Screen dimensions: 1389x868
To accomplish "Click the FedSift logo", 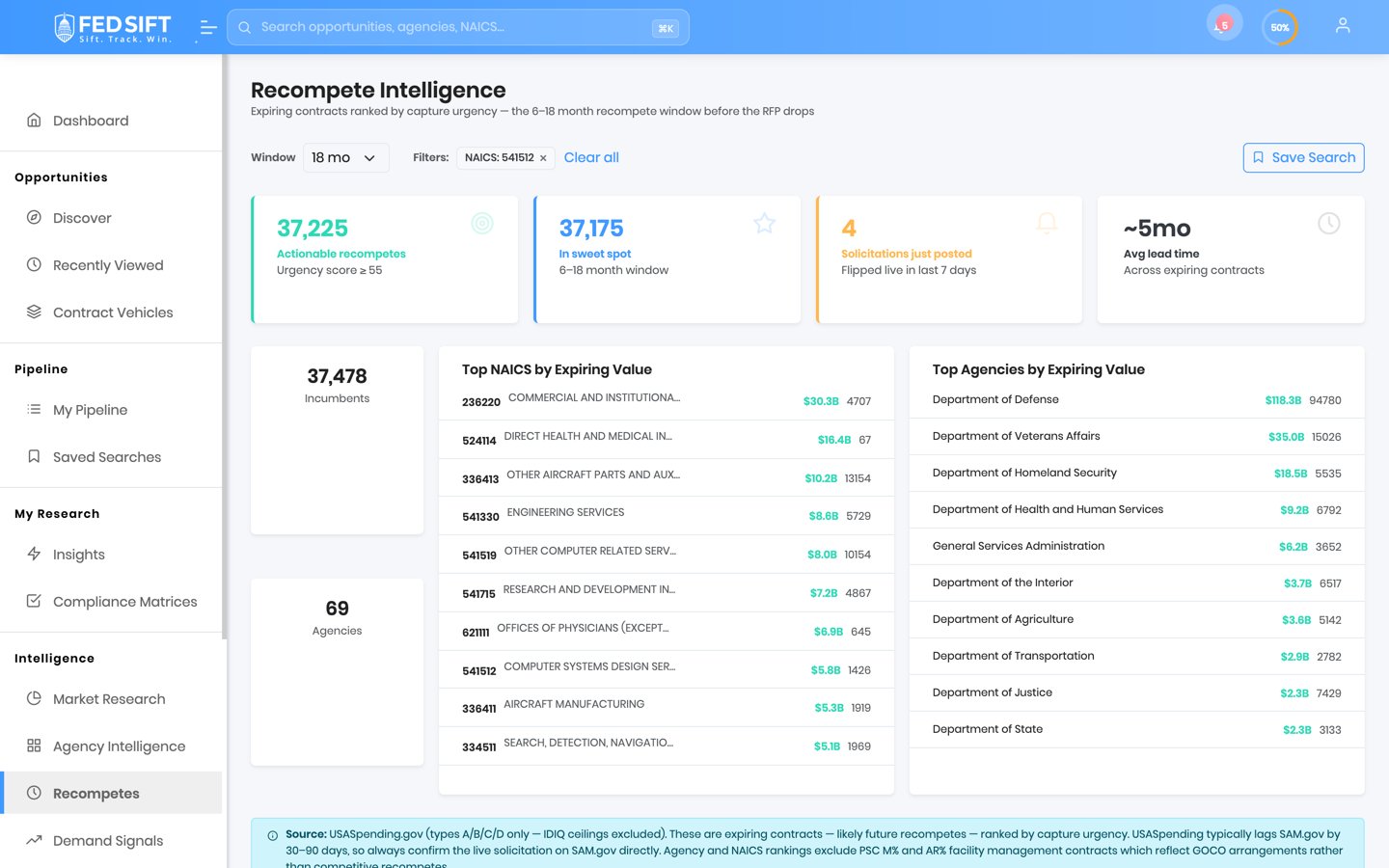I will [113, 27].
